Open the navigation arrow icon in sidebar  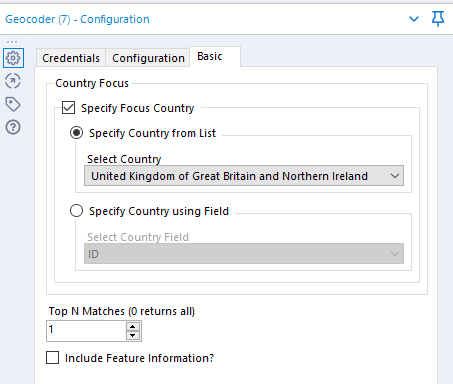[13, 81]
